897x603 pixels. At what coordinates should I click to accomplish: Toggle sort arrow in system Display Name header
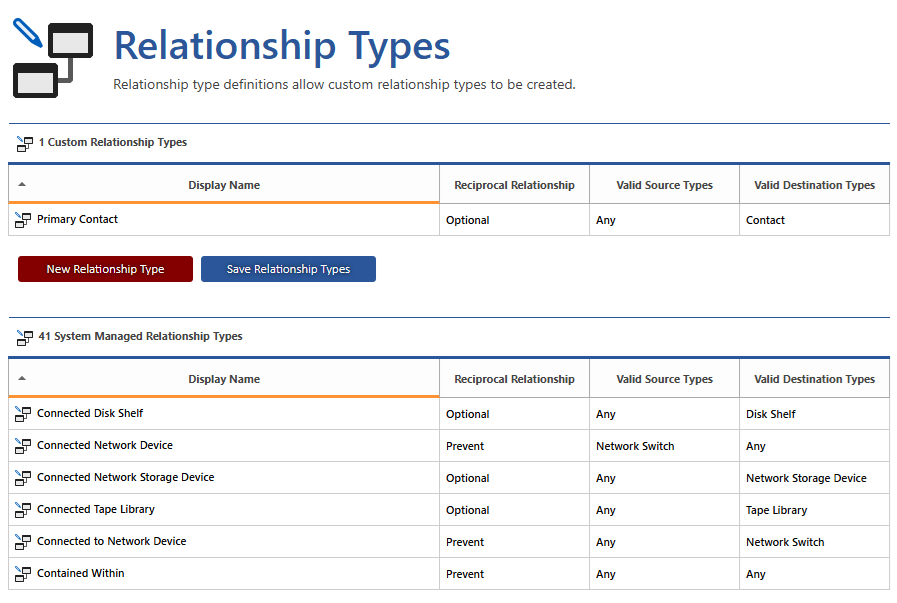(x=22, y=378)
